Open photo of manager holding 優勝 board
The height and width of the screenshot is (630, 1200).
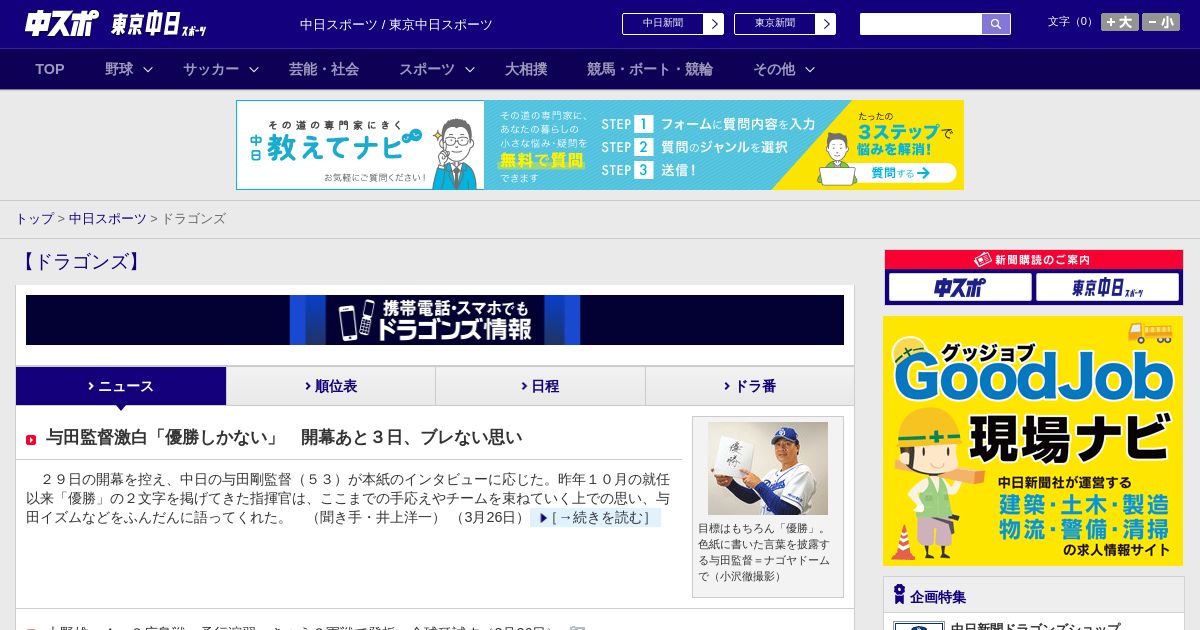point(768,468)
